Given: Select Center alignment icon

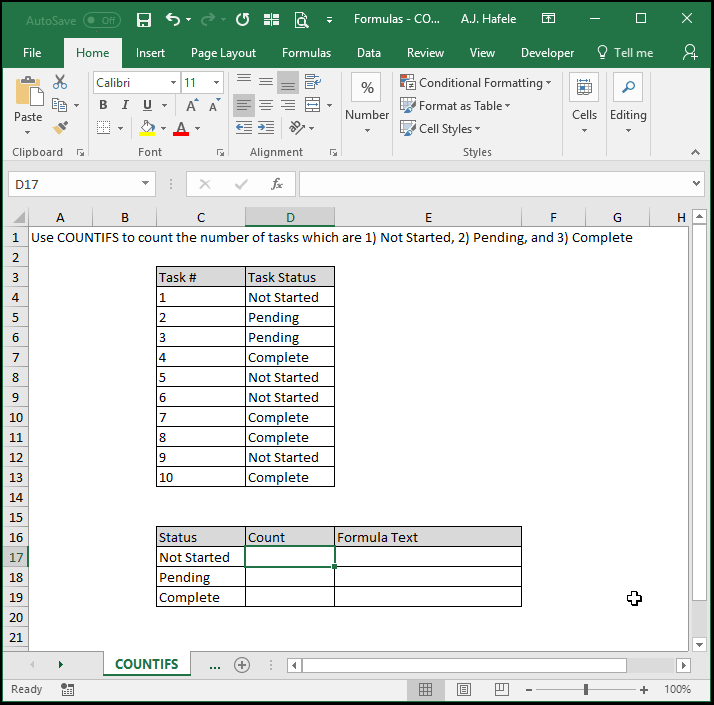Looking at the screenshot, I should click(x=266, y=105).
